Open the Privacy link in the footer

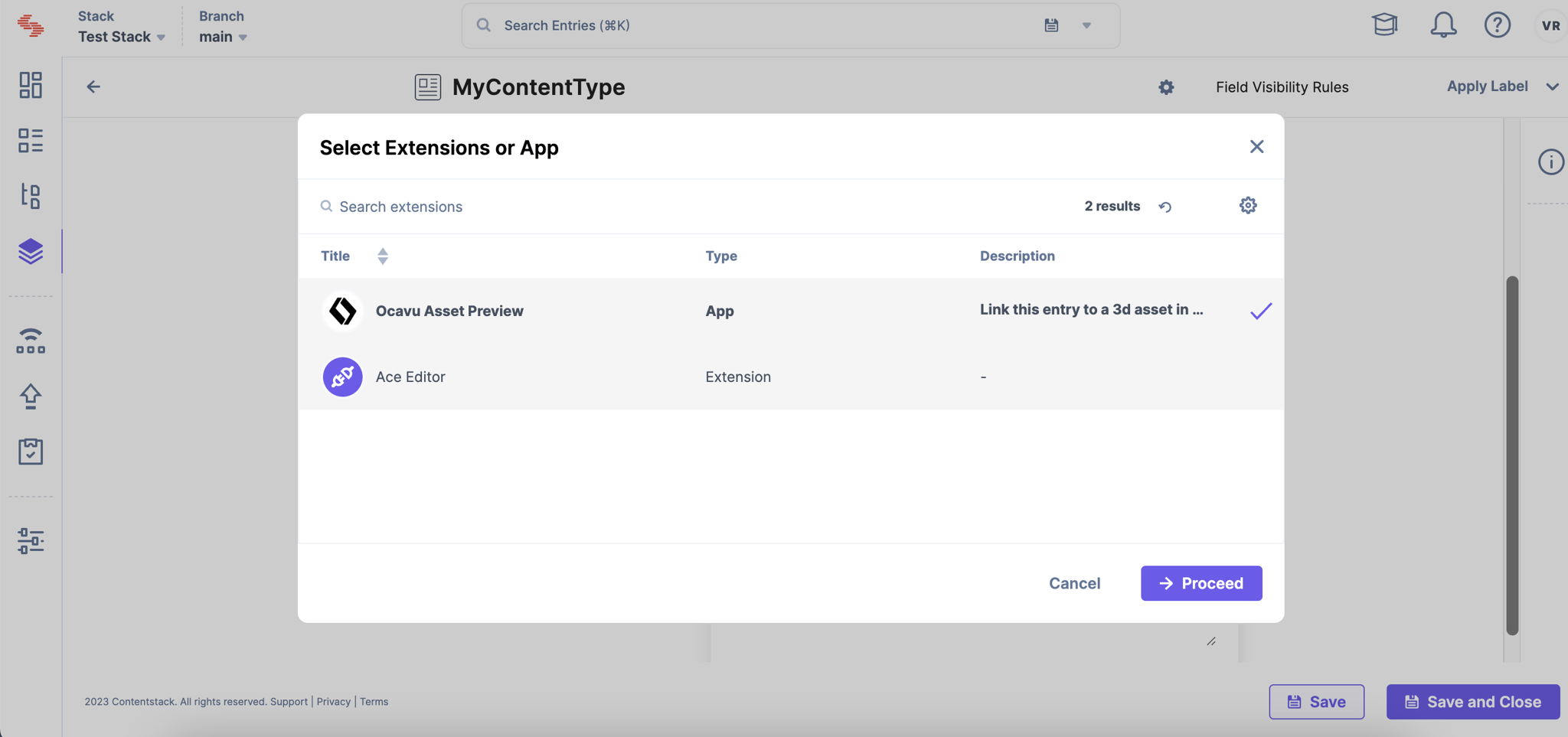pos(333,702)
